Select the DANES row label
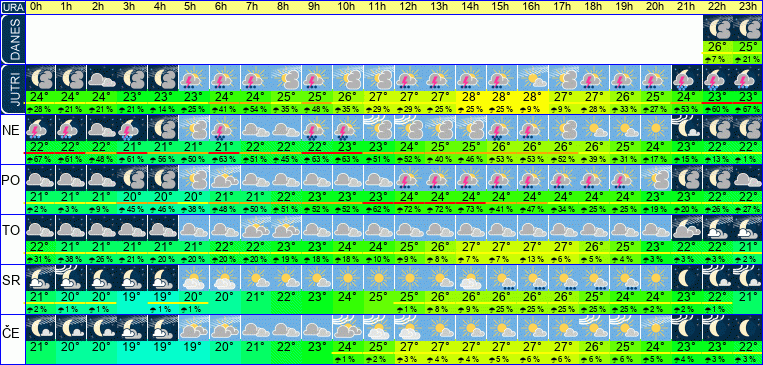763x365 pixels. pyautogui.click(x=12, y=39)
